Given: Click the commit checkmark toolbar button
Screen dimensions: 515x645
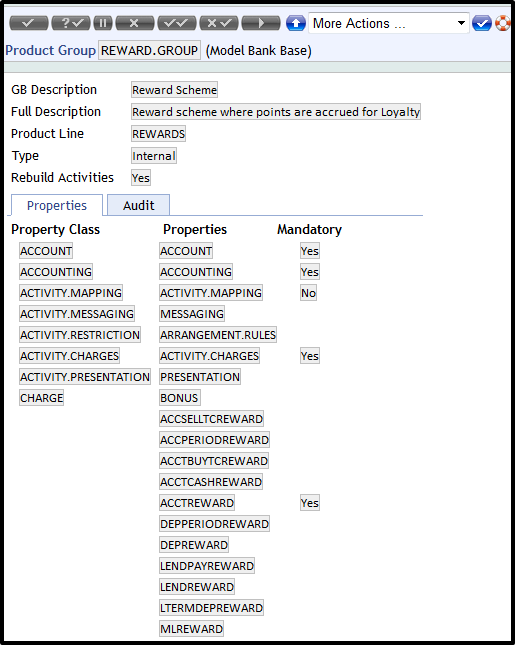Looking at the screenshot, I should (29, 23).
